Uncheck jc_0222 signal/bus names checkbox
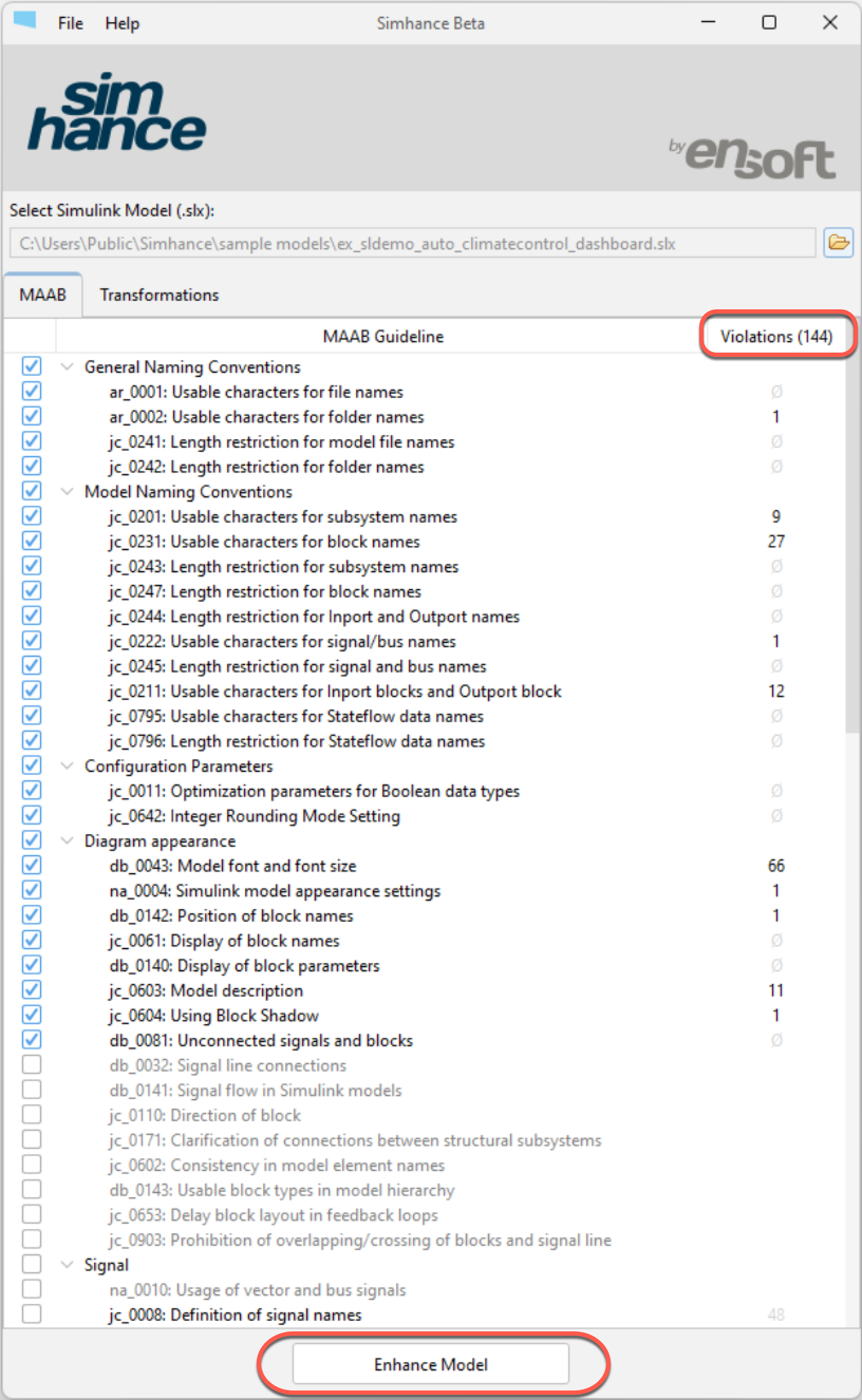862x1400 pixels. click(32, 640)
